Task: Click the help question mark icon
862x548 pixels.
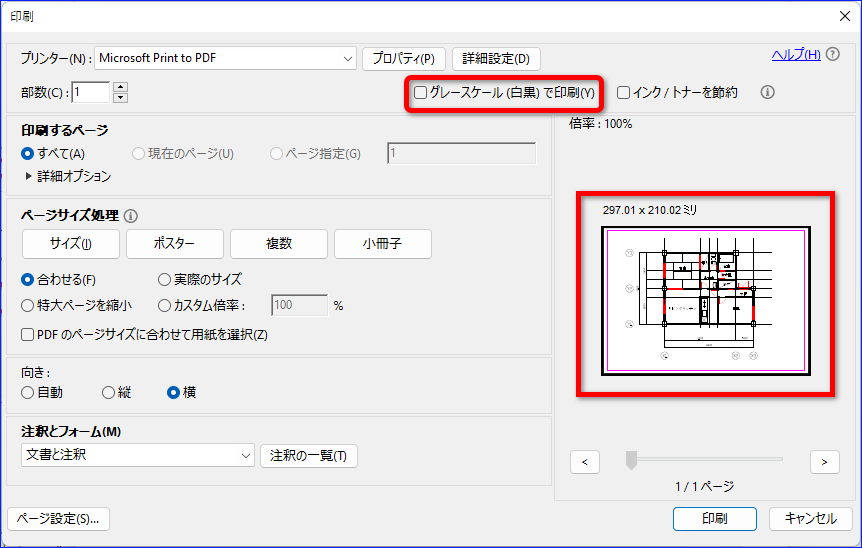Action: coord(833,54)
